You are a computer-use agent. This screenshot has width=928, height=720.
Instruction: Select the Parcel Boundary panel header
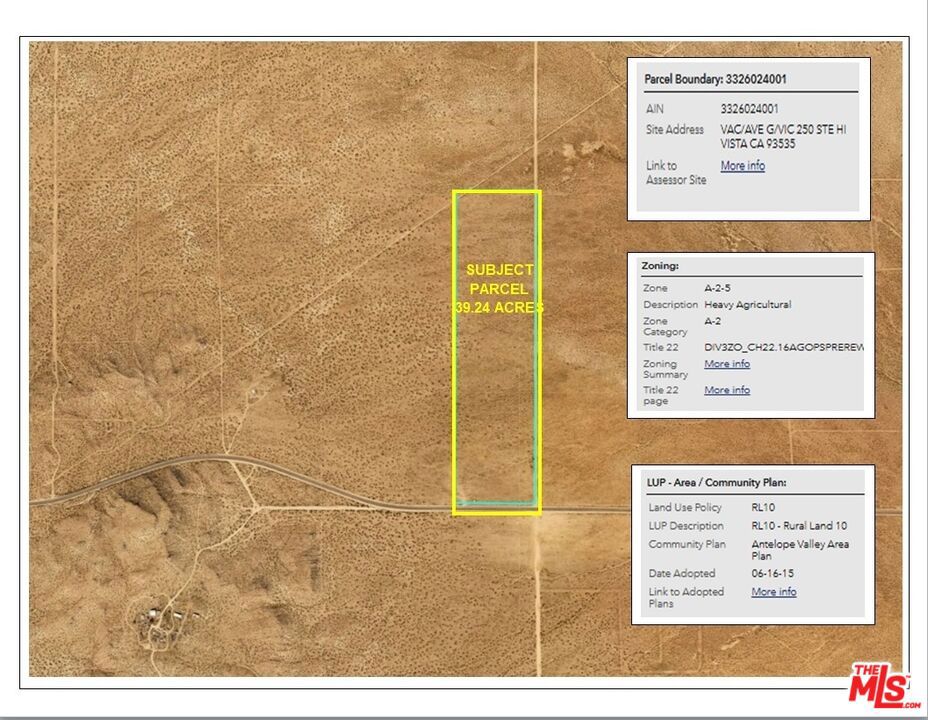[x=709, y=79]
